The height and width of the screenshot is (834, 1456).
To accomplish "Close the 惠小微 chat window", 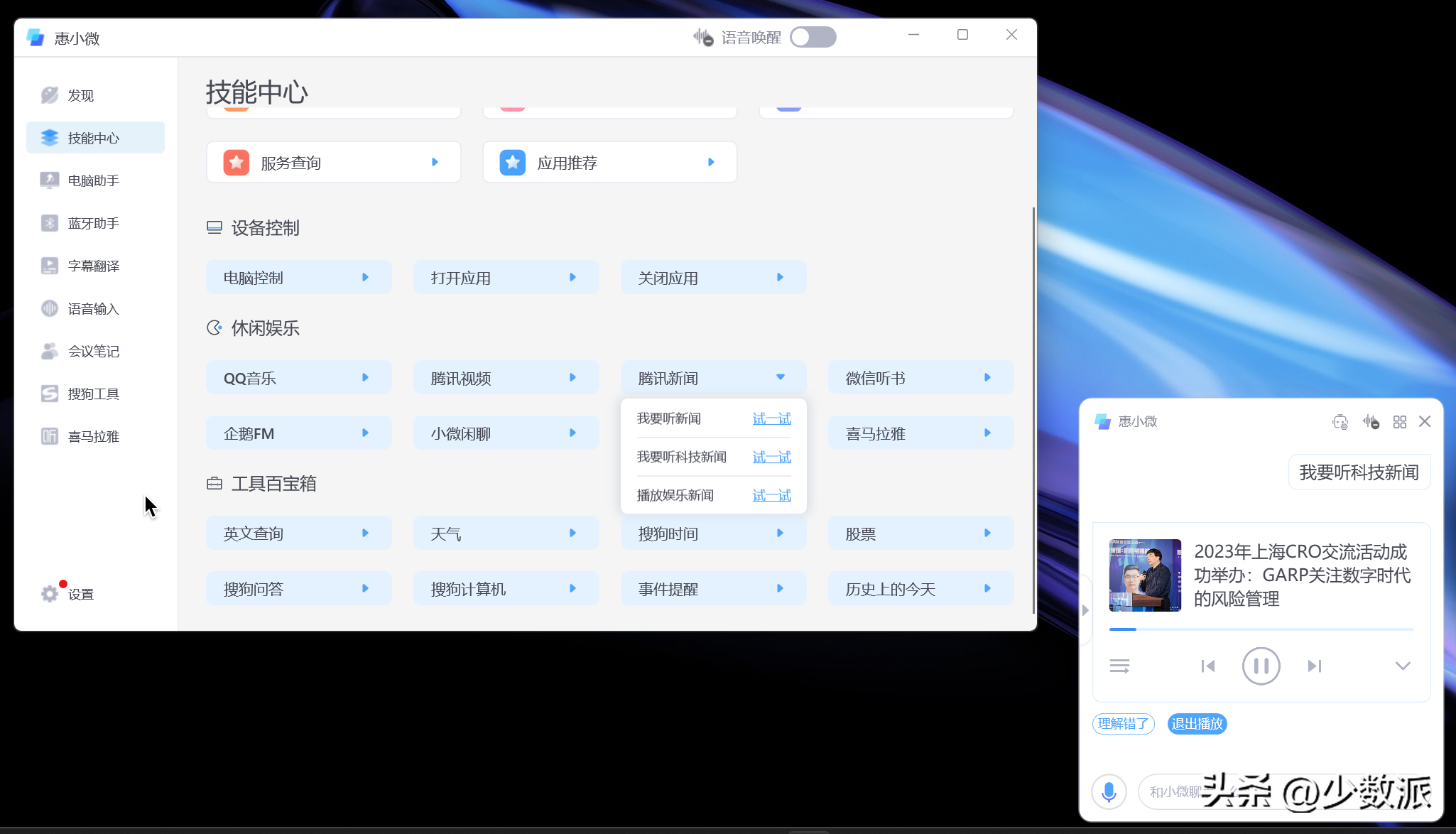I will [1425, 421].
